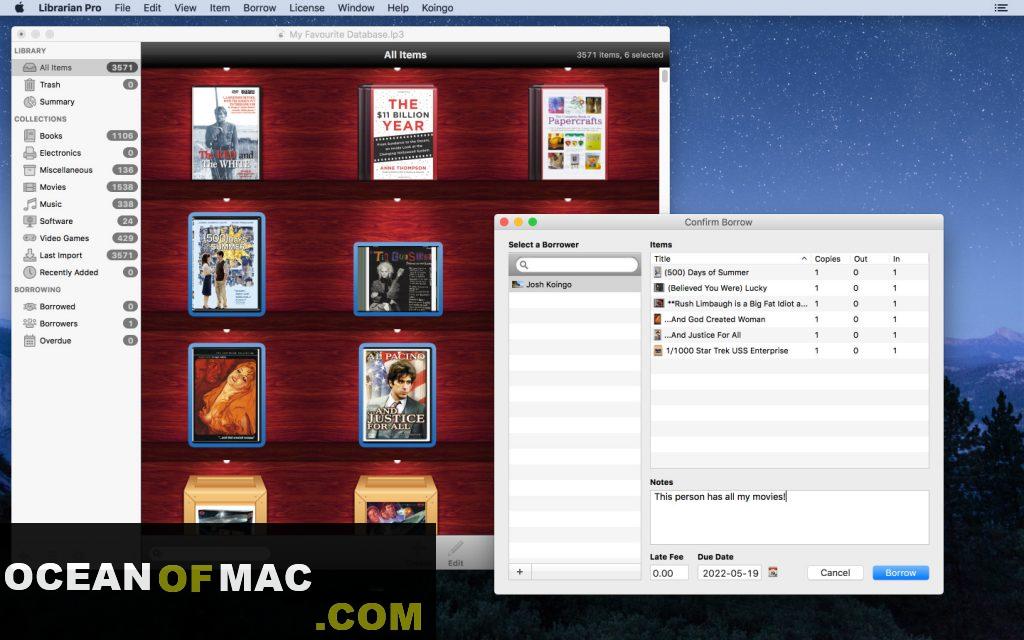Open the Koingo menu
1024x640 pixels.
point(437,8)
